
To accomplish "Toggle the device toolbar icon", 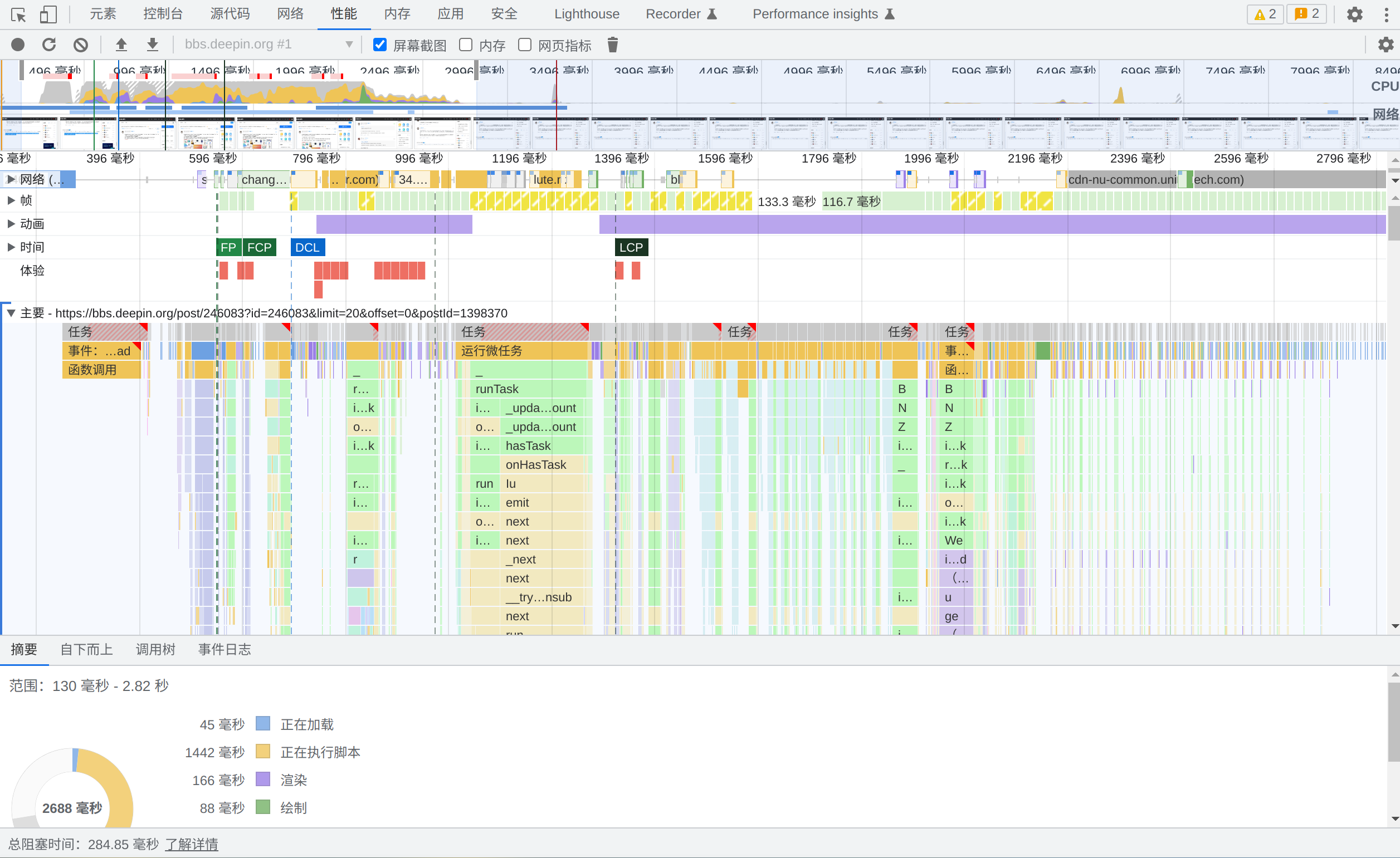I will (x=48, y=14).
